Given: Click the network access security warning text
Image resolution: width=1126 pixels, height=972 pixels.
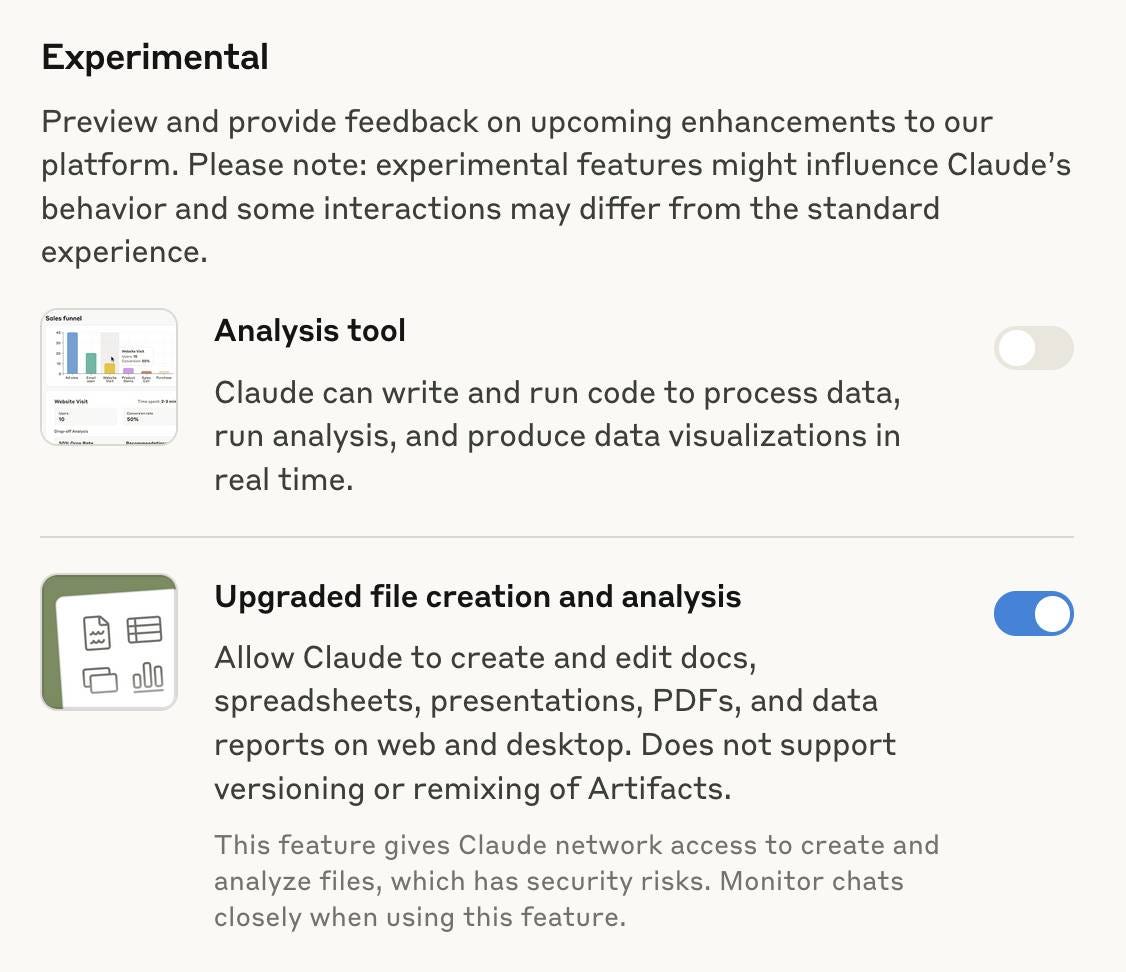Looking at the screenshot, I should tap(576, 881).
